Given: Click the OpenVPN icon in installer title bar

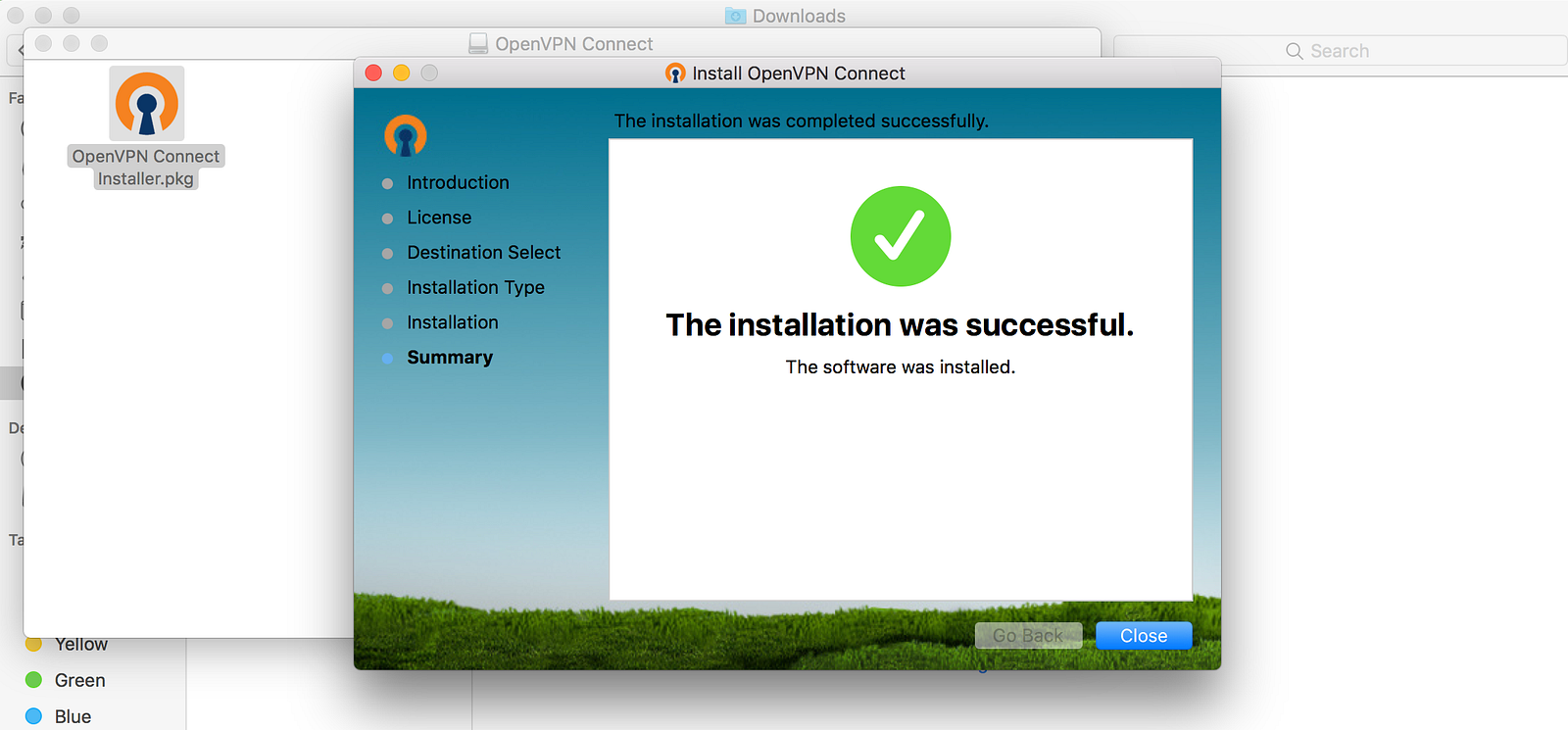Looking at the screenshot, I should click(675, 73).
